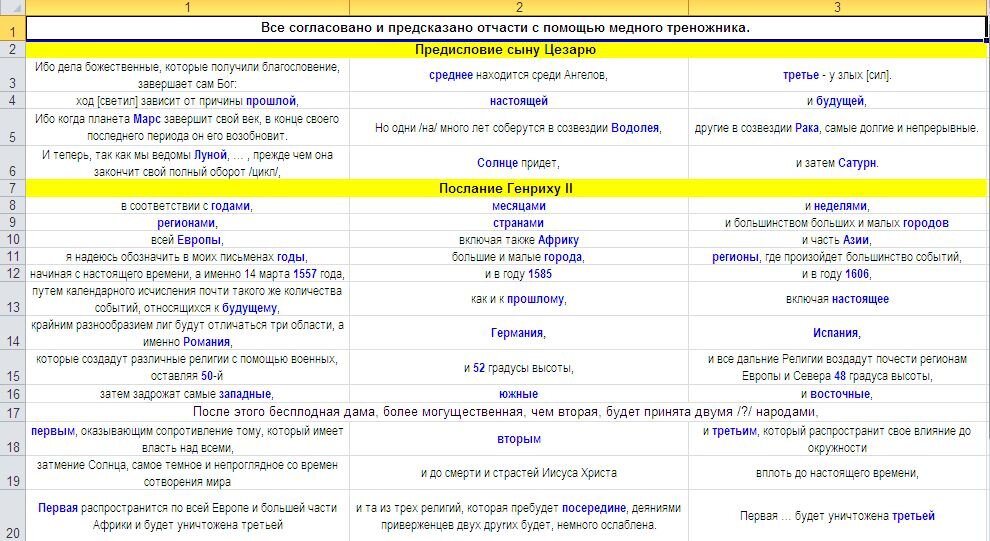This screenshot has height=541, width=990.
Task: Select row header 20
Action: coord(13,515)
